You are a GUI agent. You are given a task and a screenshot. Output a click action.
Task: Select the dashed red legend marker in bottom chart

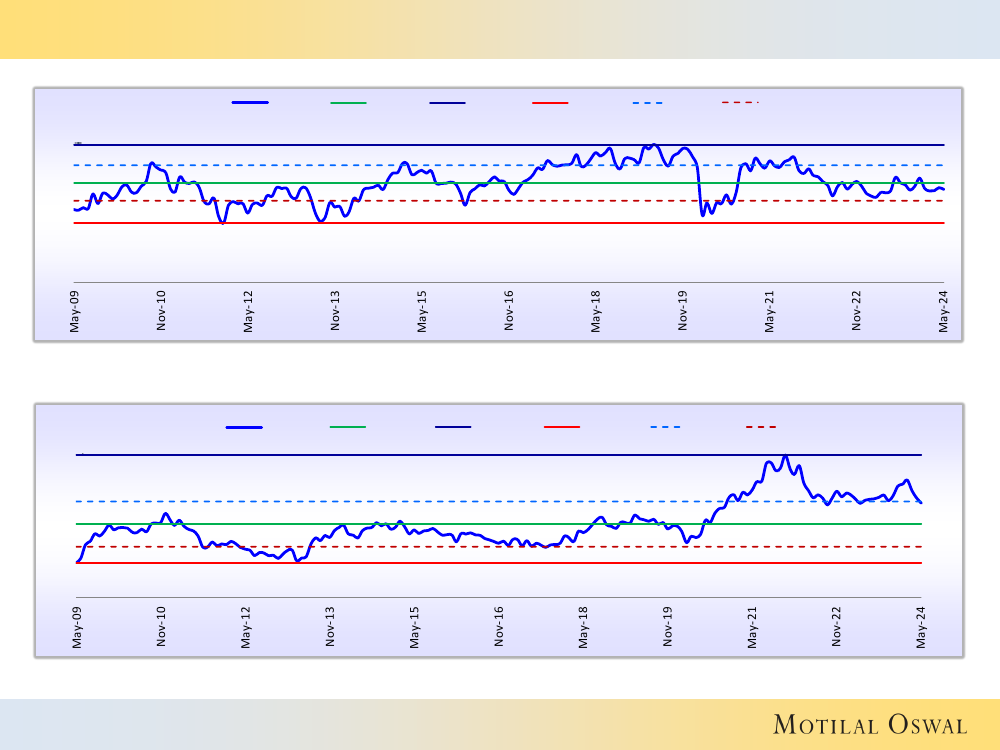(x=761, y=427)
